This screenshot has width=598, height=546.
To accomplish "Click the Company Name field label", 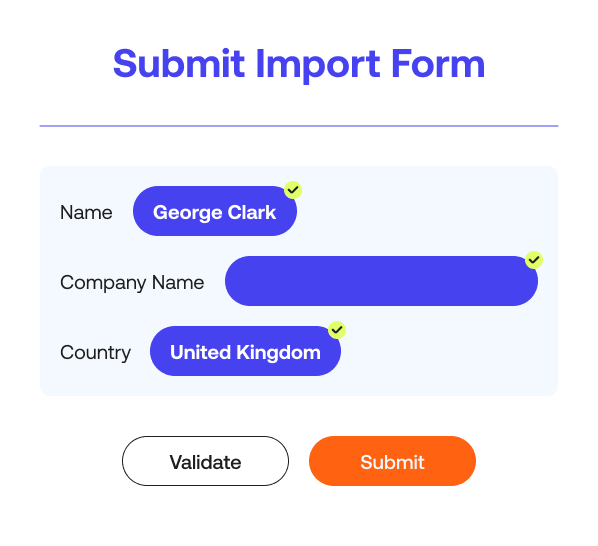I will click(132, 283).
